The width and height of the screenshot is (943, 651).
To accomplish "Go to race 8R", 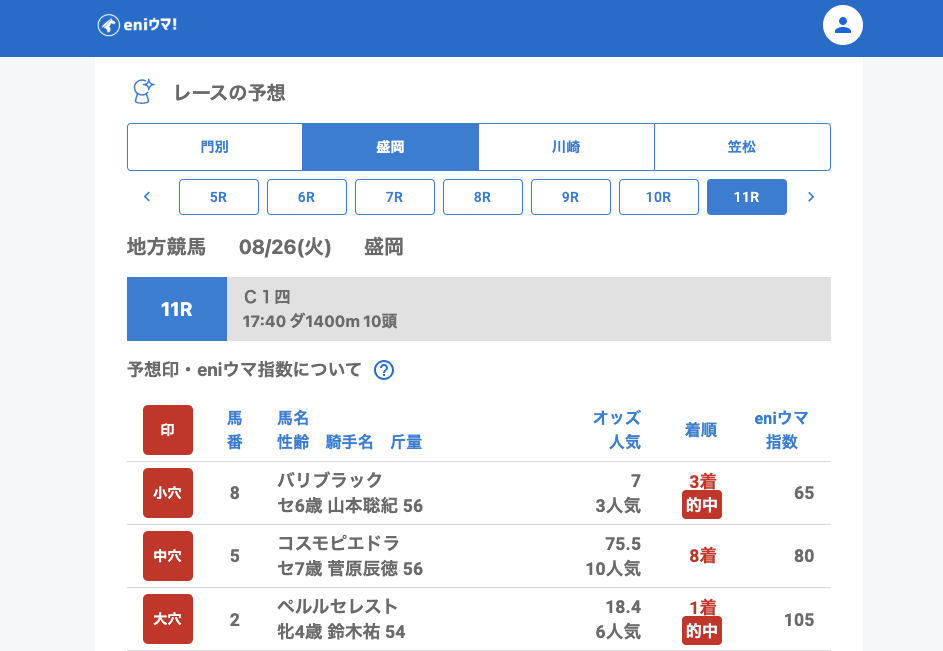I will [483, 197].
